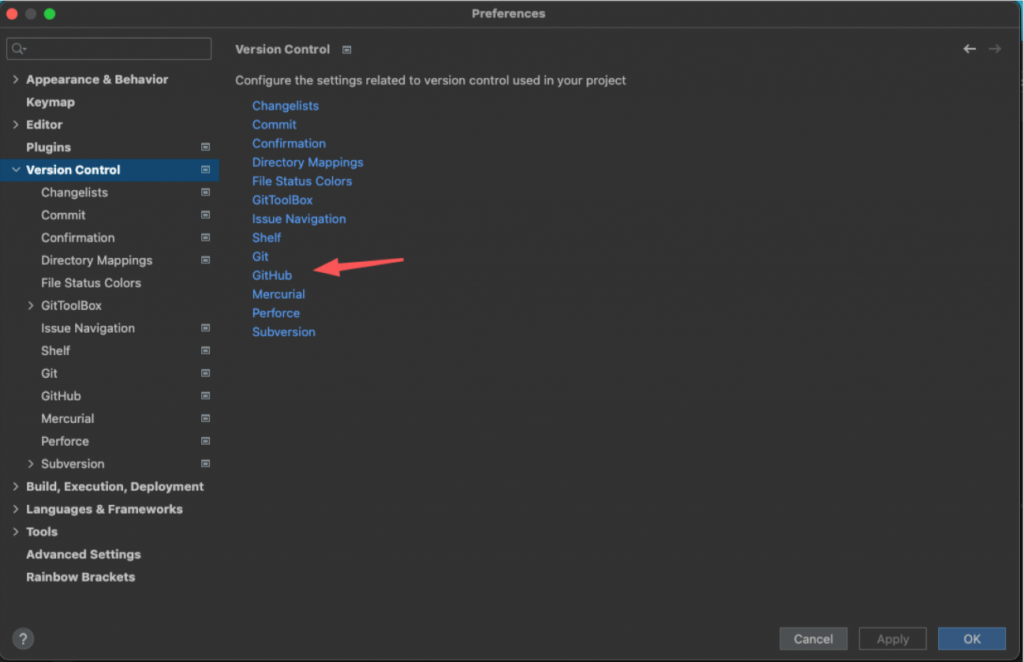Open the Perforce link in main panel

coord(276,313)
